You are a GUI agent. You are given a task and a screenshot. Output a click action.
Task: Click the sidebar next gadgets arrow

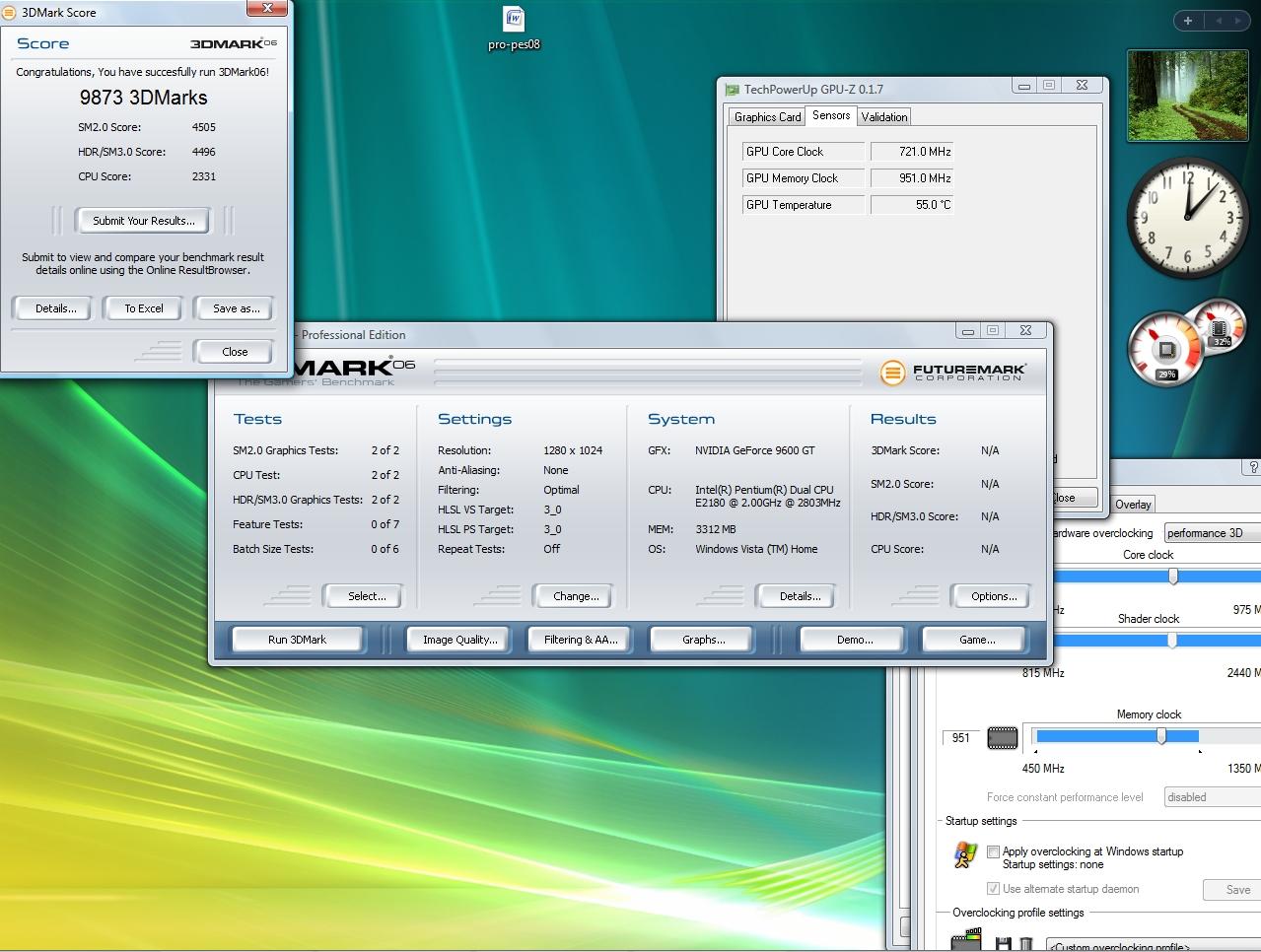point(1240,21)
